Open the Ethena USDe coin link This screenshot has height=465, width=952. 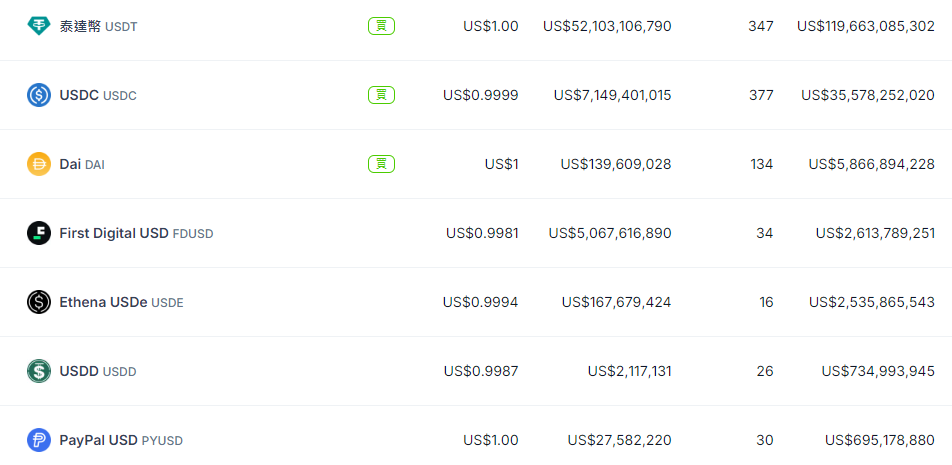pos(103,302)
